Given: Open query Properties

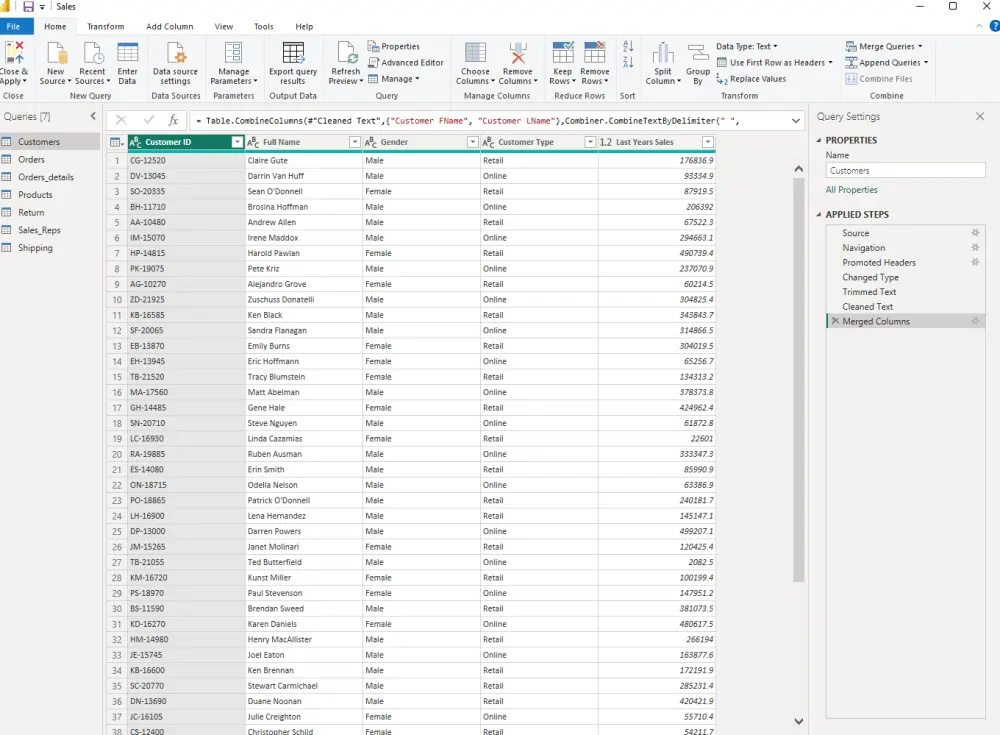Looking at the screenshot, I should click(393, 46).
